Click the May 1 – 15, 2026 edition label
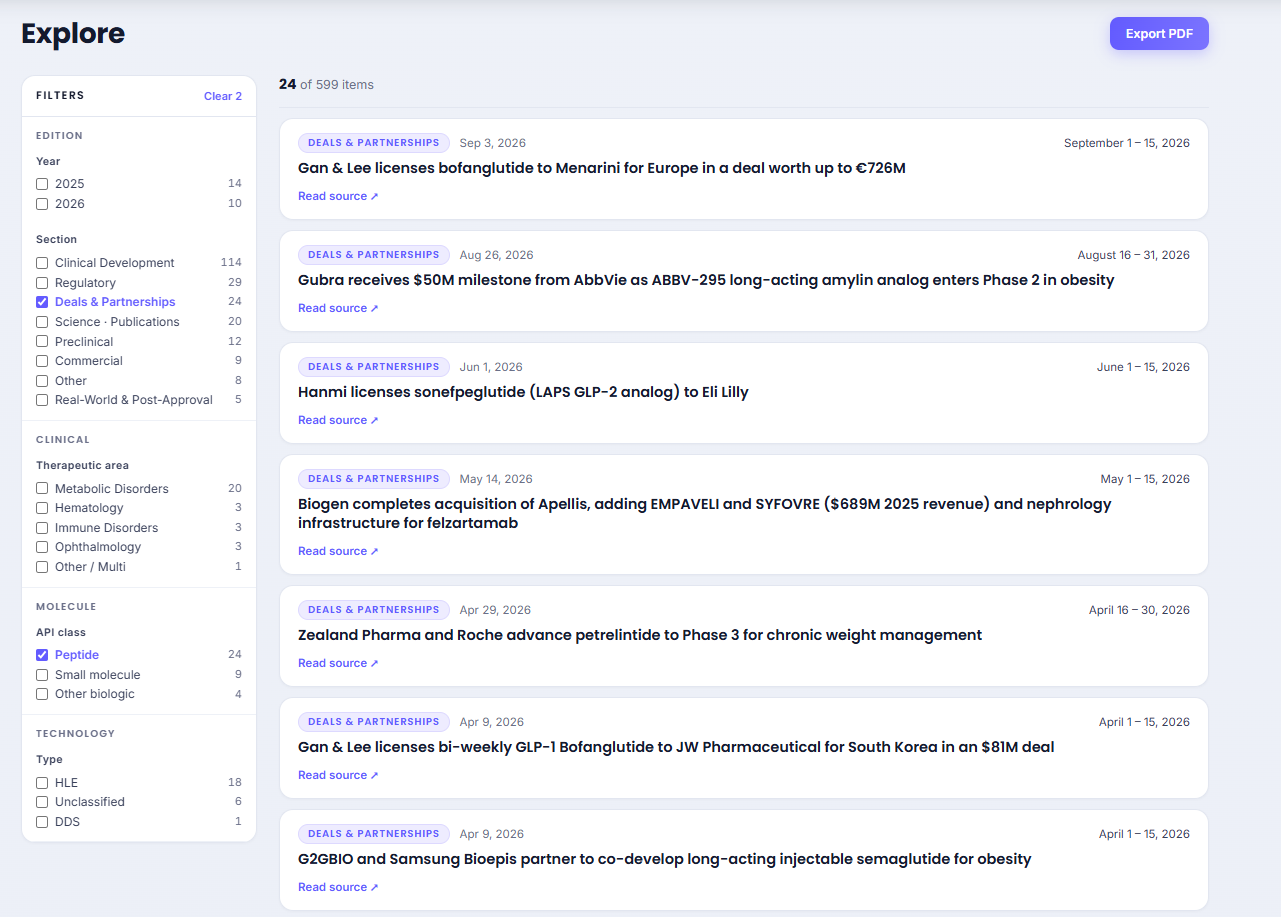The width and height of the screenshot is (1281, 917). click(1145, 479)
